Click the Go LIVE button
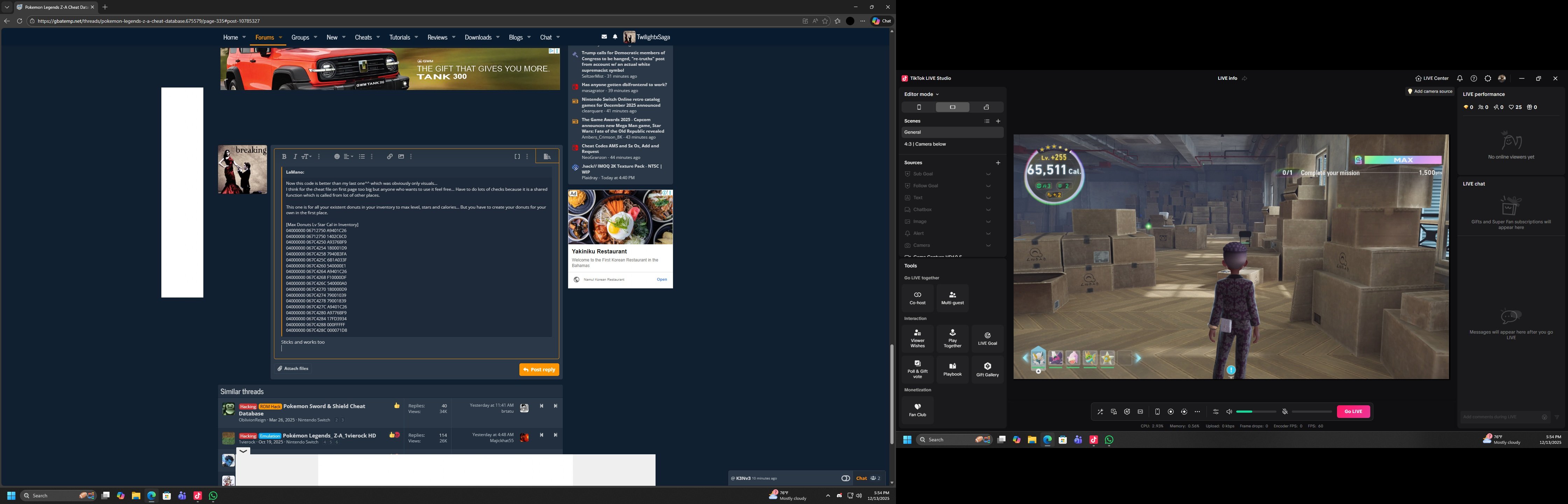The image size is (1568, 504). coord(1353,412)
